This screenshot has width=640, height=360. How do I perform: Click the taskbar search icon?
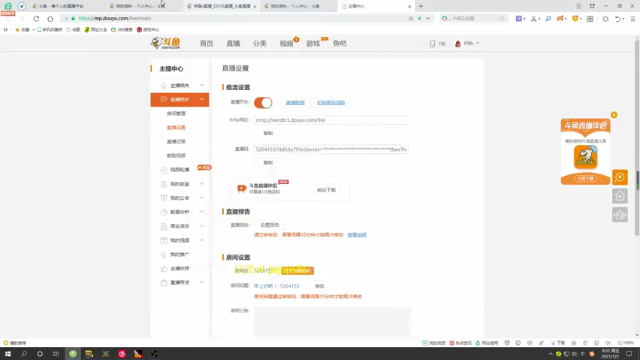point(24,354)
